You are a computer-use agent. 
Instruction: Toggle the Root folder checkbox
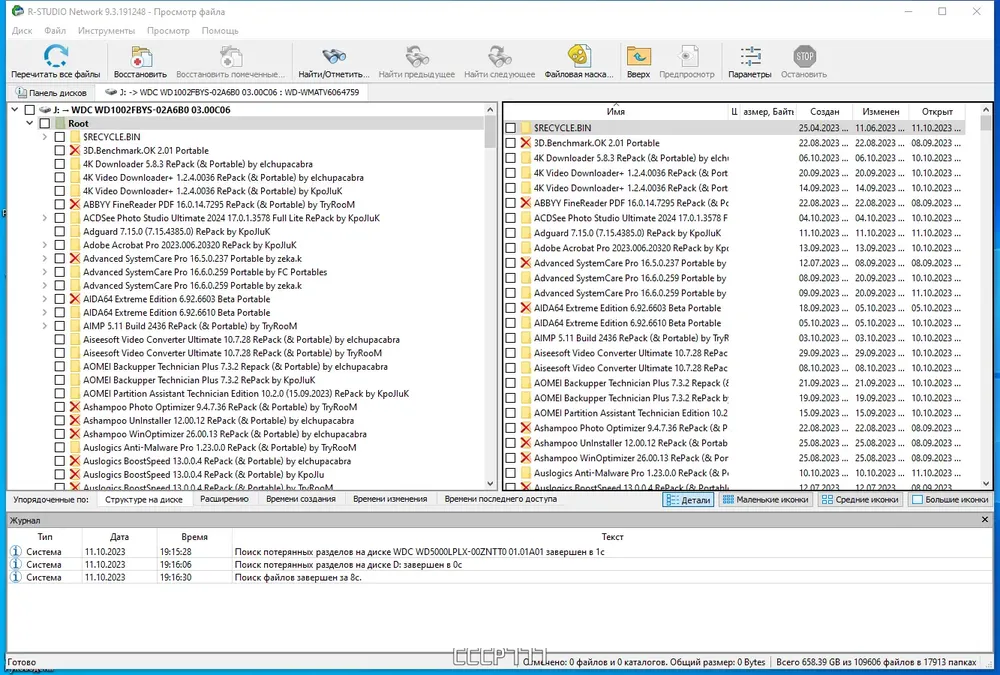click(45, 123)
